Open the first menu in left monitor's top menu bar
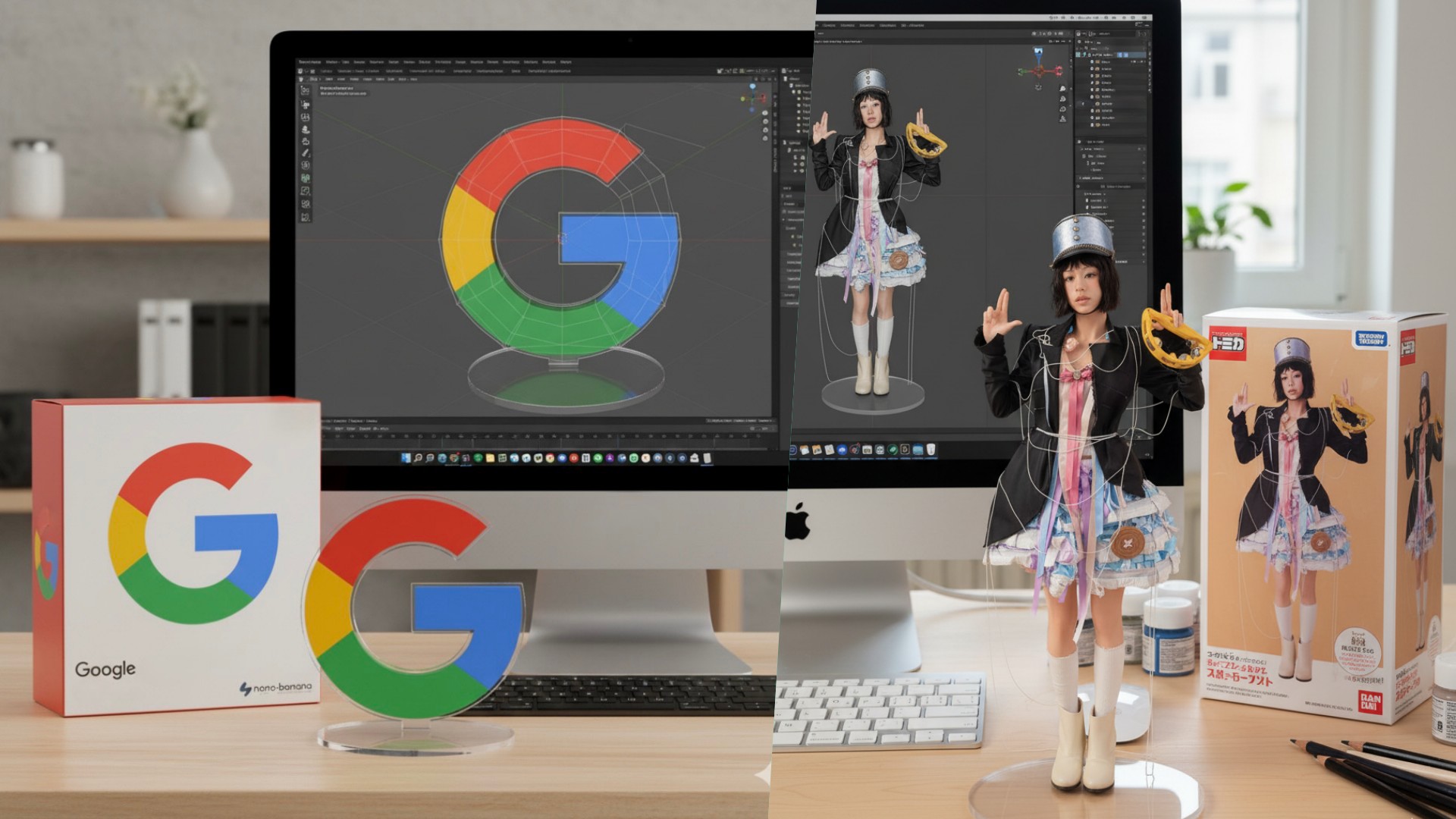 coord(309,62)
